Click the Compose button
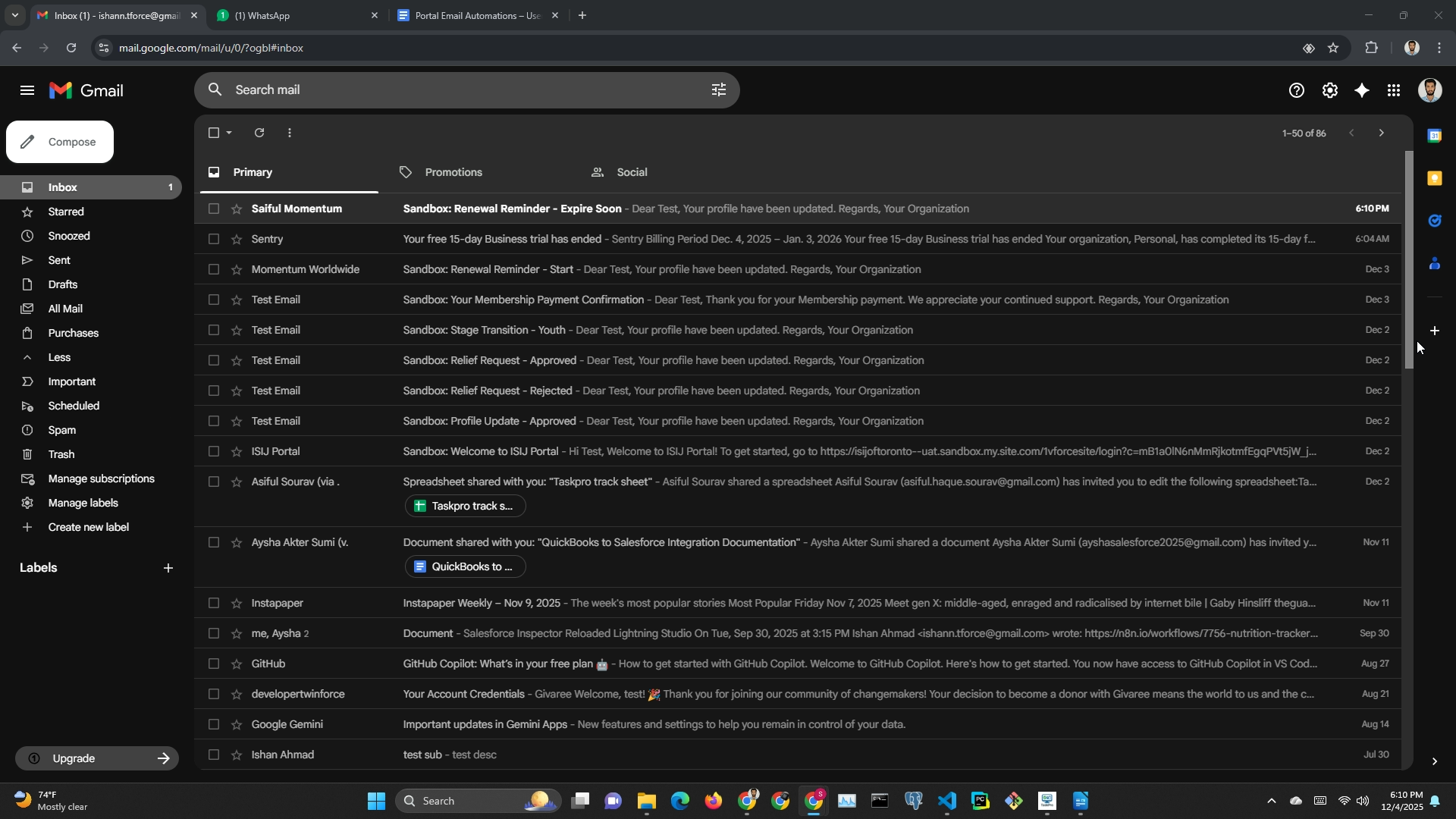Viewport: 1456px width, 819px height. [60, 142]
